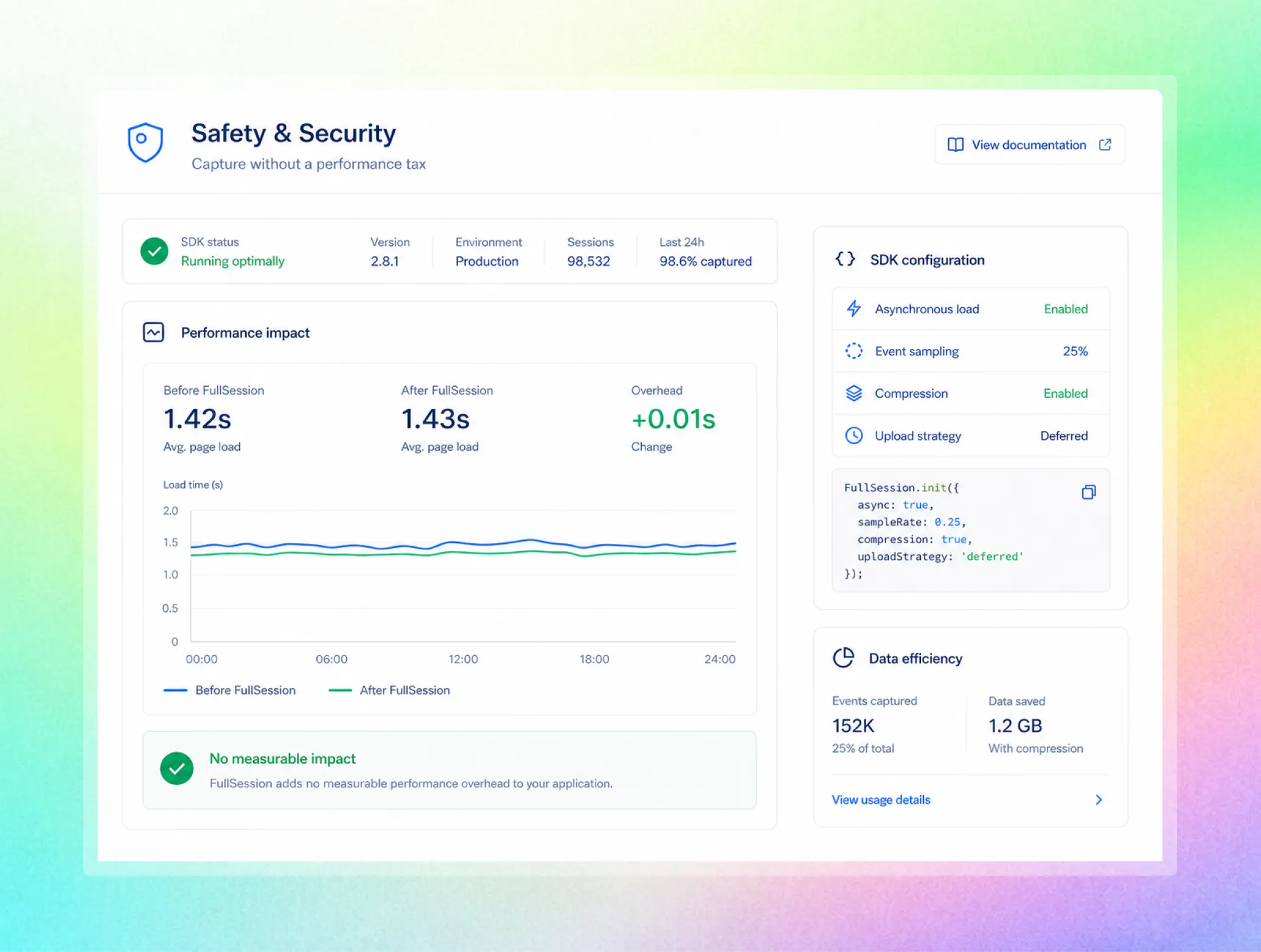Click the layers Compression icon

pos(853,393)
